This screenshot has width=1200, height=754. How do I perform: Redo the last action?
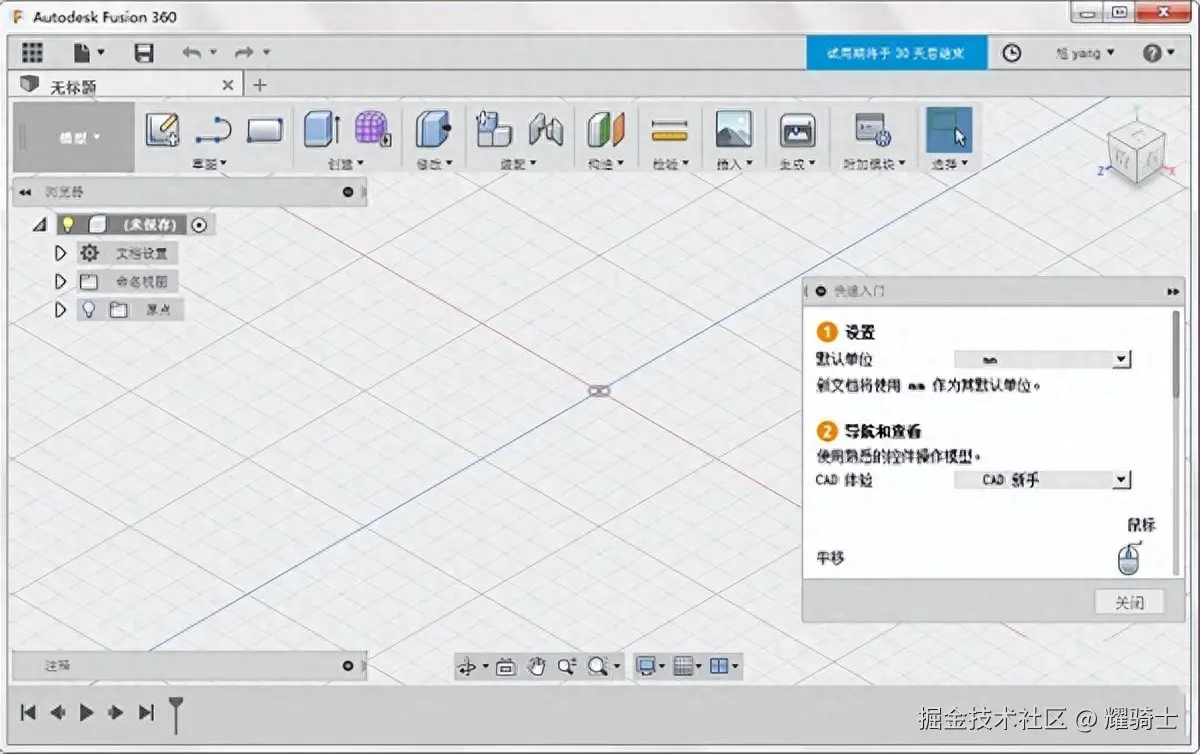click(x=244, y=53)
